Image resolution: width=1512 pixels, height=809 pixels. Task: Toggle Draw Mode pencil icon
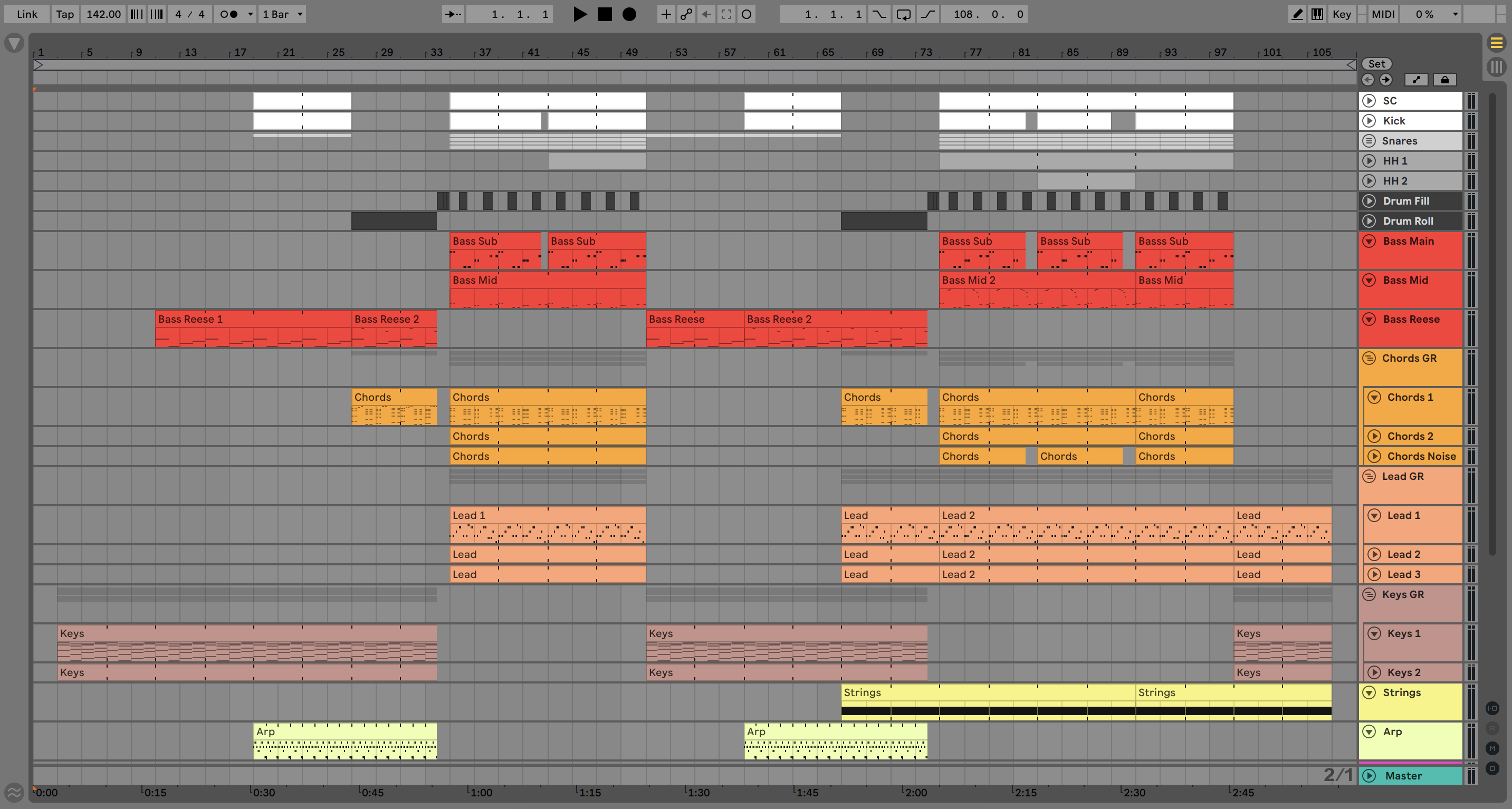(x=1297, y=14)
